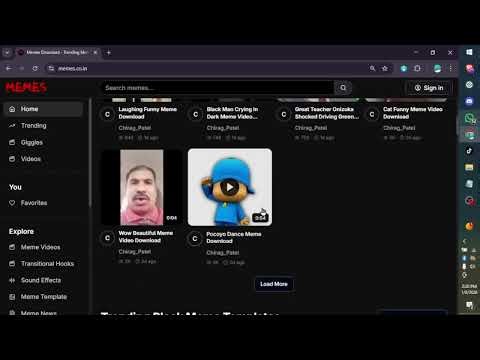Viewport: 480px width, 360px height.
Task: Open the Trending sidebar item
Action: click(43, 126)
